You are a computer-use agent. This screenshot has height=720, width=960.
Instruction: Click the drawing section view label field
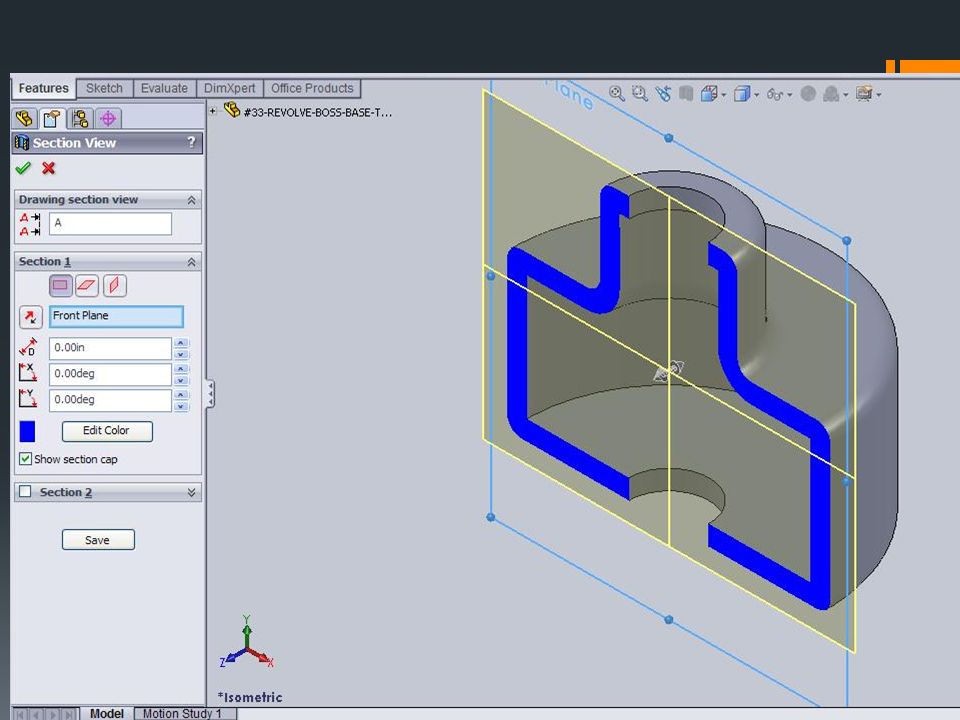(x=110, y=223)
